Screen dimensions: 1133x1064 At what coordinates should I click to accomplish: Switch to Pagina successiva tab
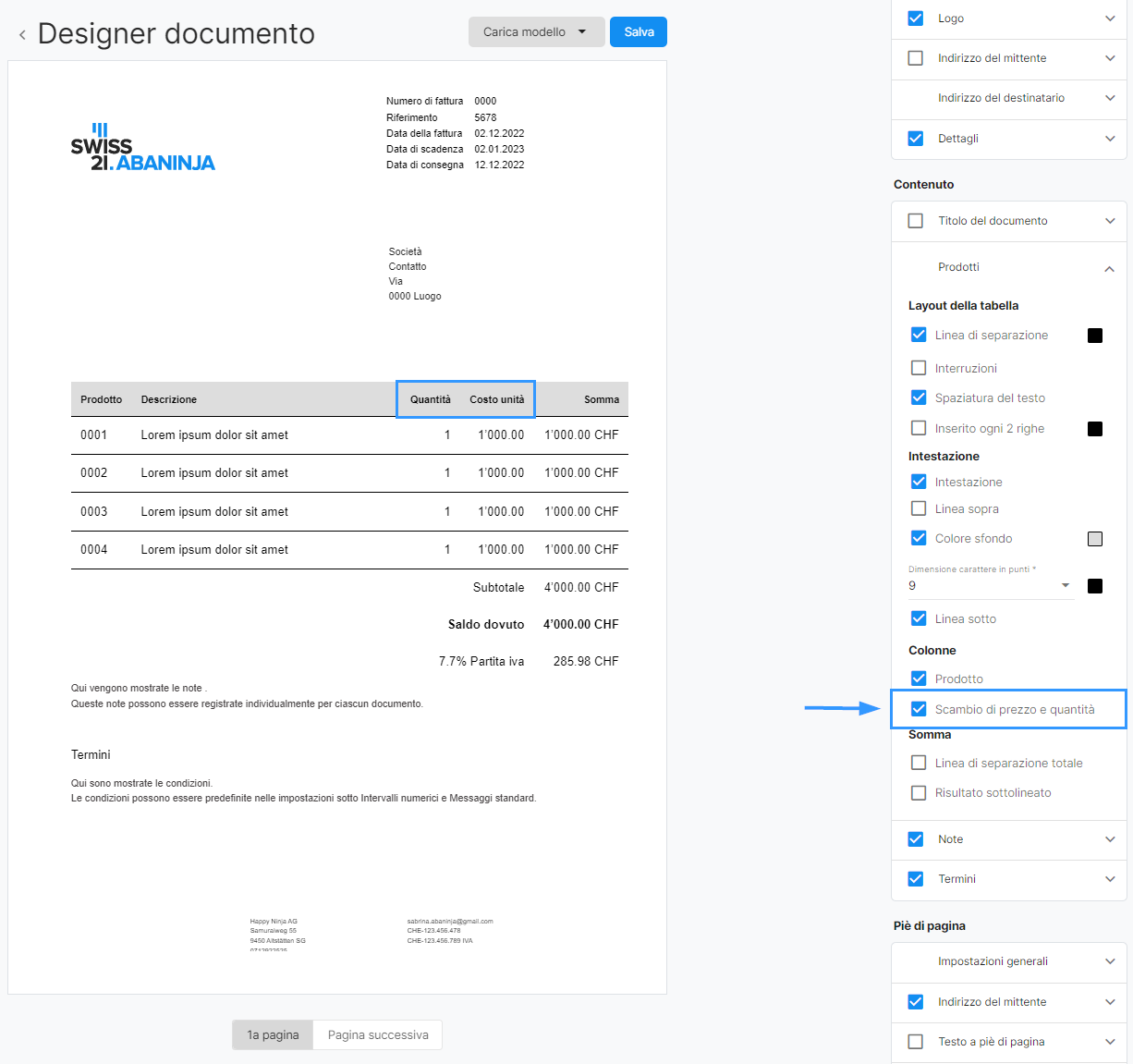(378, 1034)
